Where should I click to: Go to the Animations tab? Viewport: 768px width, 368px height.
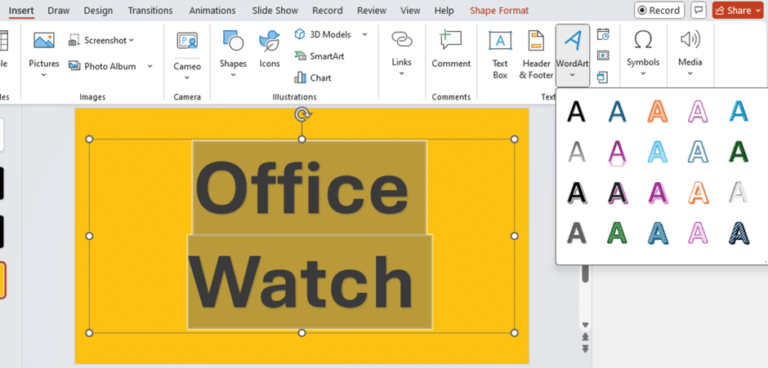tap(212, 10)
